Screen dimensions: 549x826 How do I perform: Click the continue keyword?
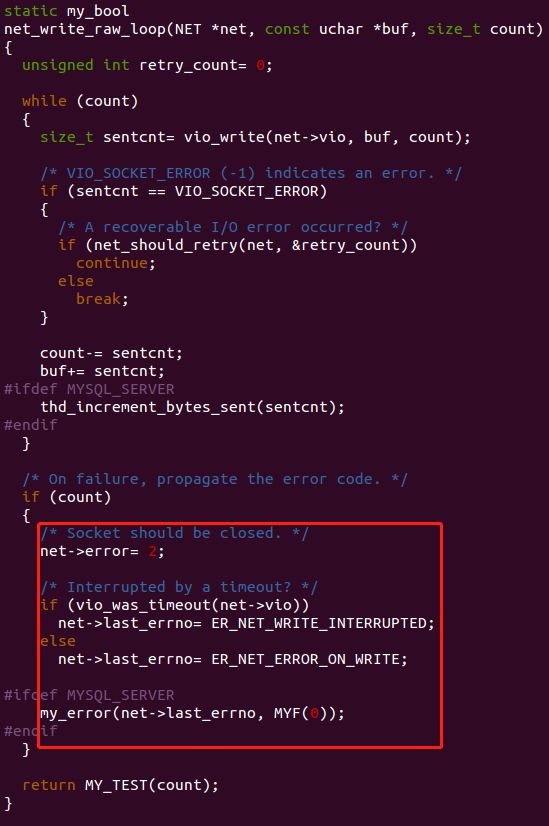click(x=112, y=263)
